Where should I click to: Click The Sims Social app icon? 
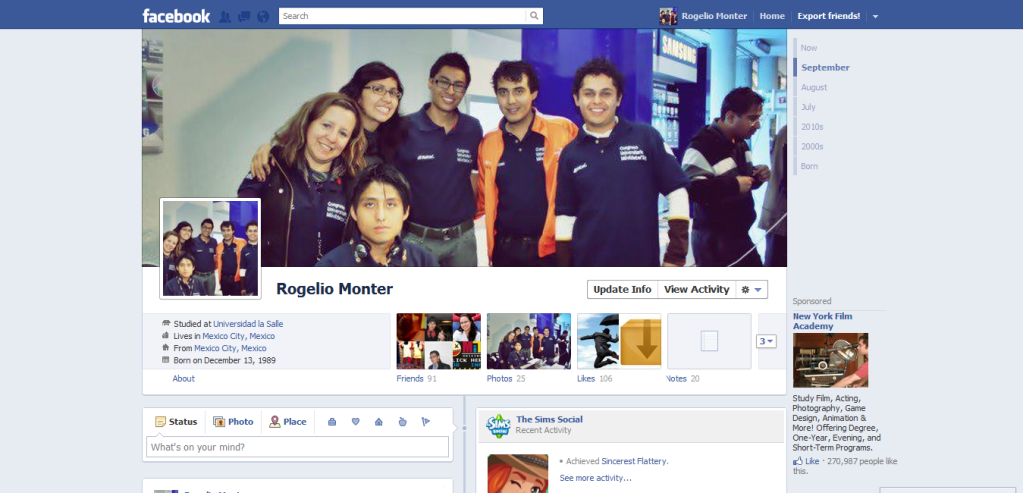coord(498,427)
